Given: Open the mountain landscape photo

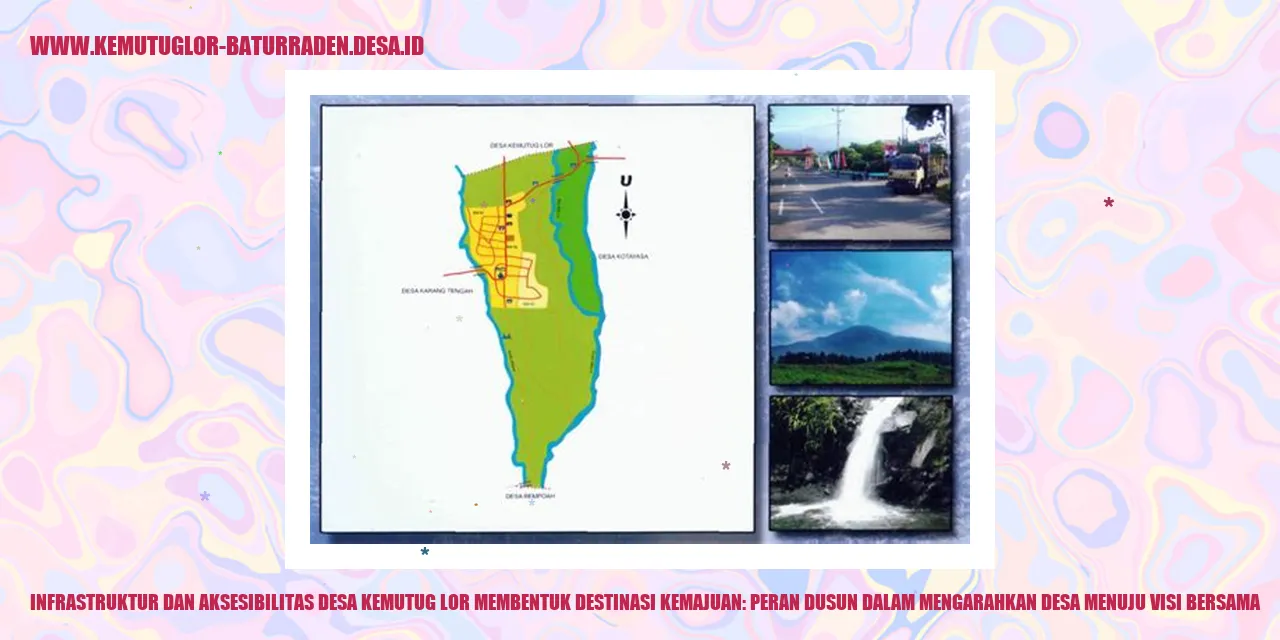Looking at the screenshot, I should point(861,318).
